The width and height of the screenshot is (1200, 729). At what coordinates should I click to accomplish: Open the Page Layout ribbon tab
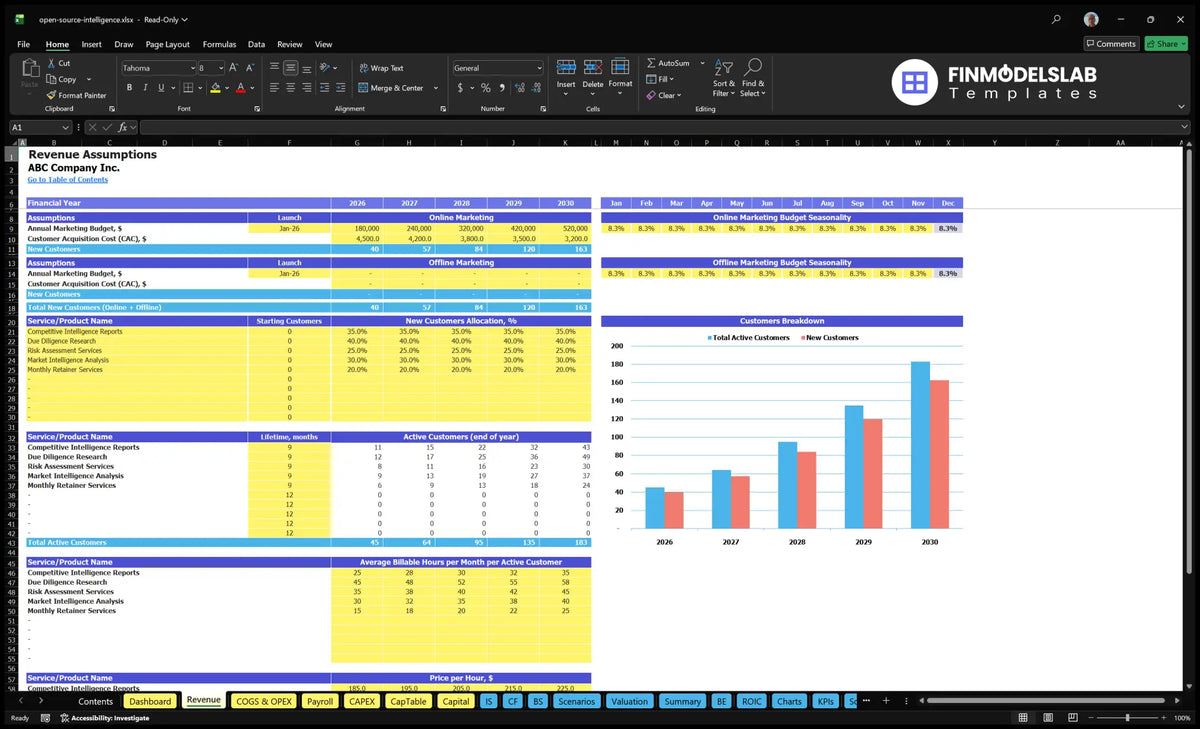(x=167, y=44)
